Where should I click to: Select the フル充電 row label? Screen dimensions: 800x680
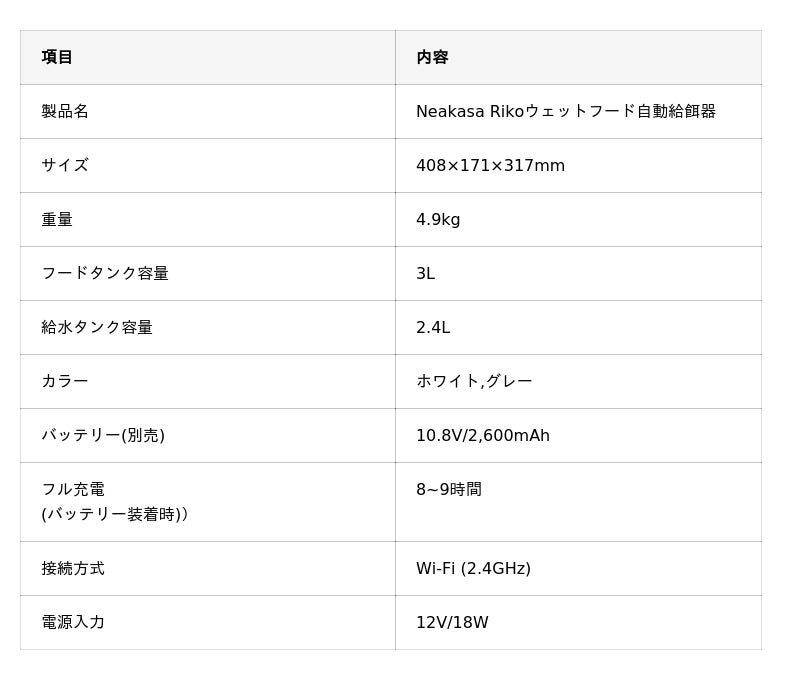pyautogui.click(x=114, y=501)
